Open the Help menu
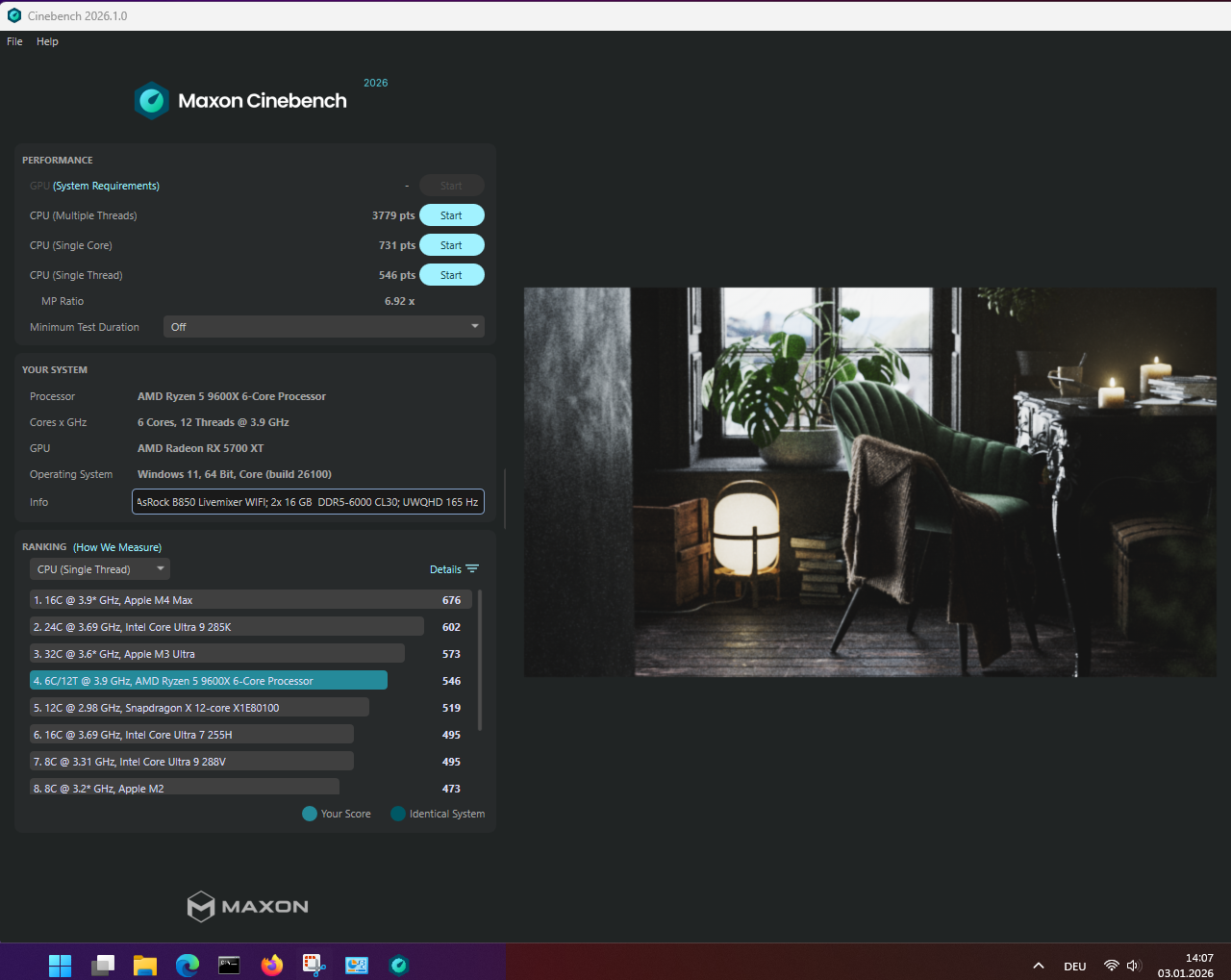Image resolution: width=1231 pixels, height=980 pixels. 47,41
